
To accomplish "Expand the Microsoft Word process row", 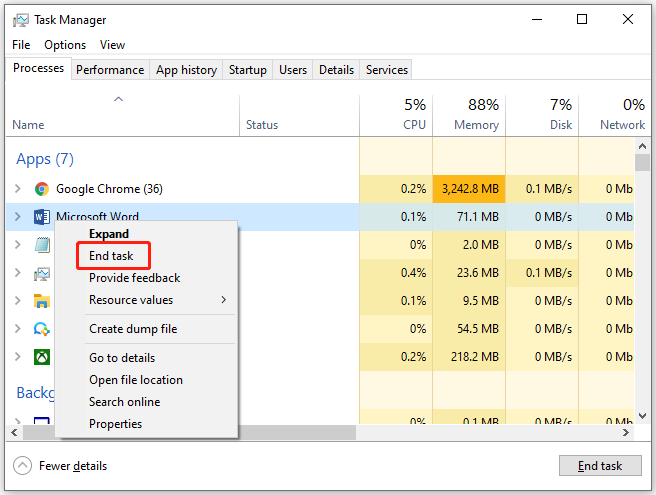I will click(18, 217).
